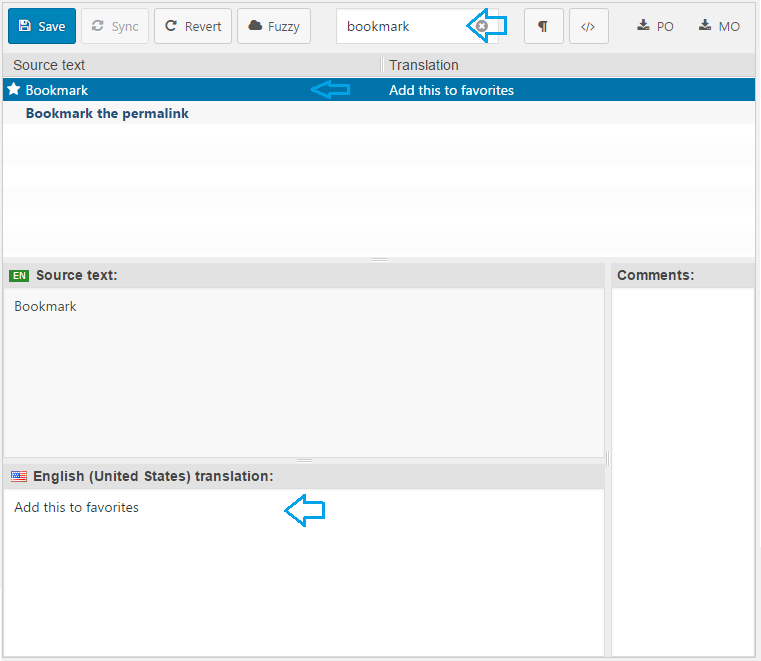This screenshot has width=761, height=661.
Task: Click the US flag icon beside translation label
Action: [19, 477]
